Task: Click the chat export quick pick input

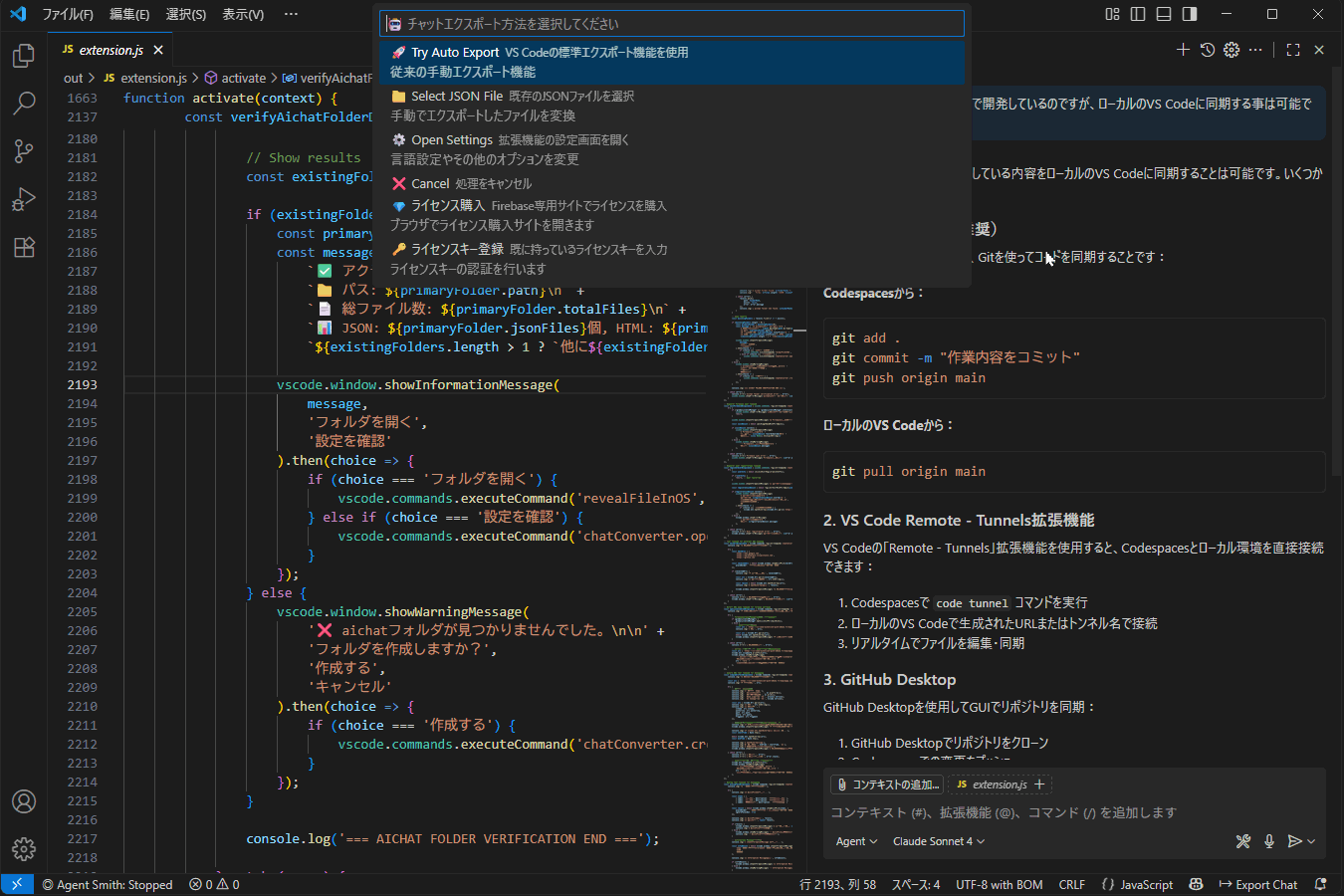Action: coord(674,23)
